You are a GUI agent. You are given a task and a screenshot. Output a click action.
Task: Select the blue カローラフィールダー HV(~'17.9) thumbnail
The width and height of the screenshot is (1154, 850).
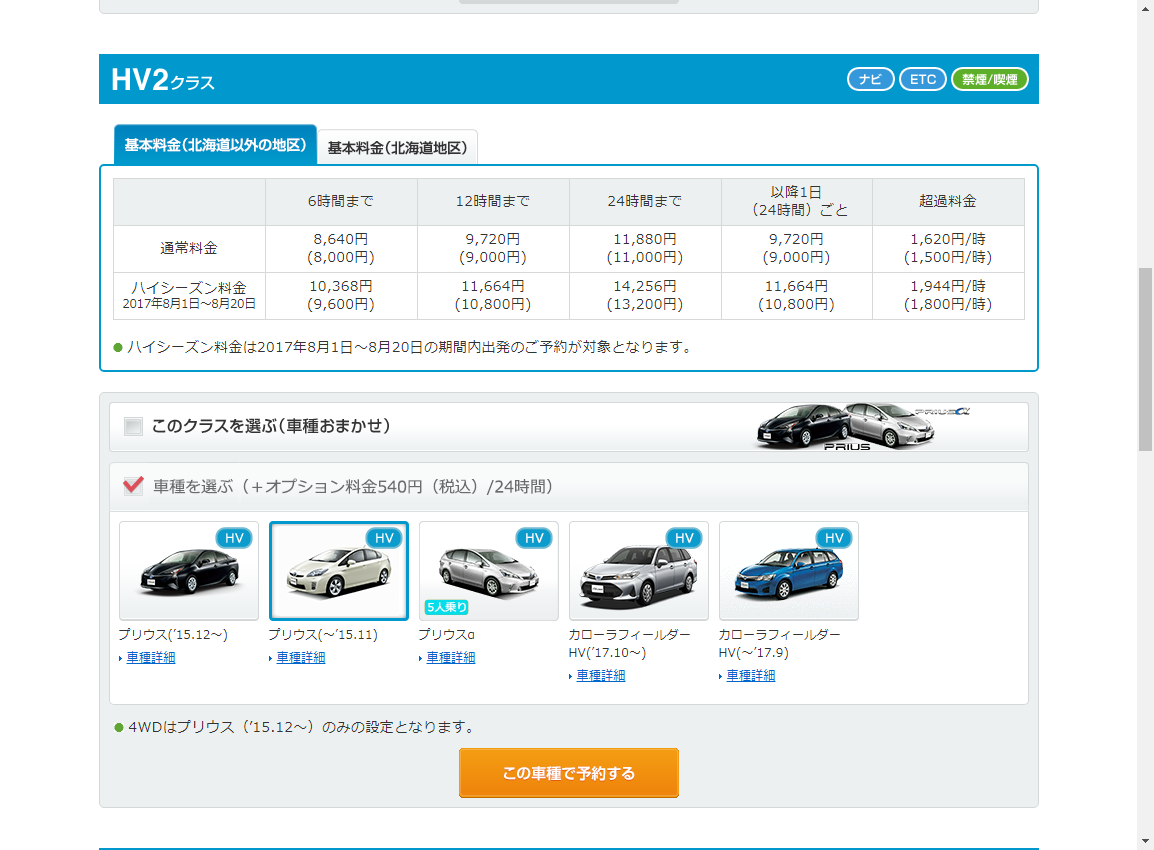click(789, 571)
